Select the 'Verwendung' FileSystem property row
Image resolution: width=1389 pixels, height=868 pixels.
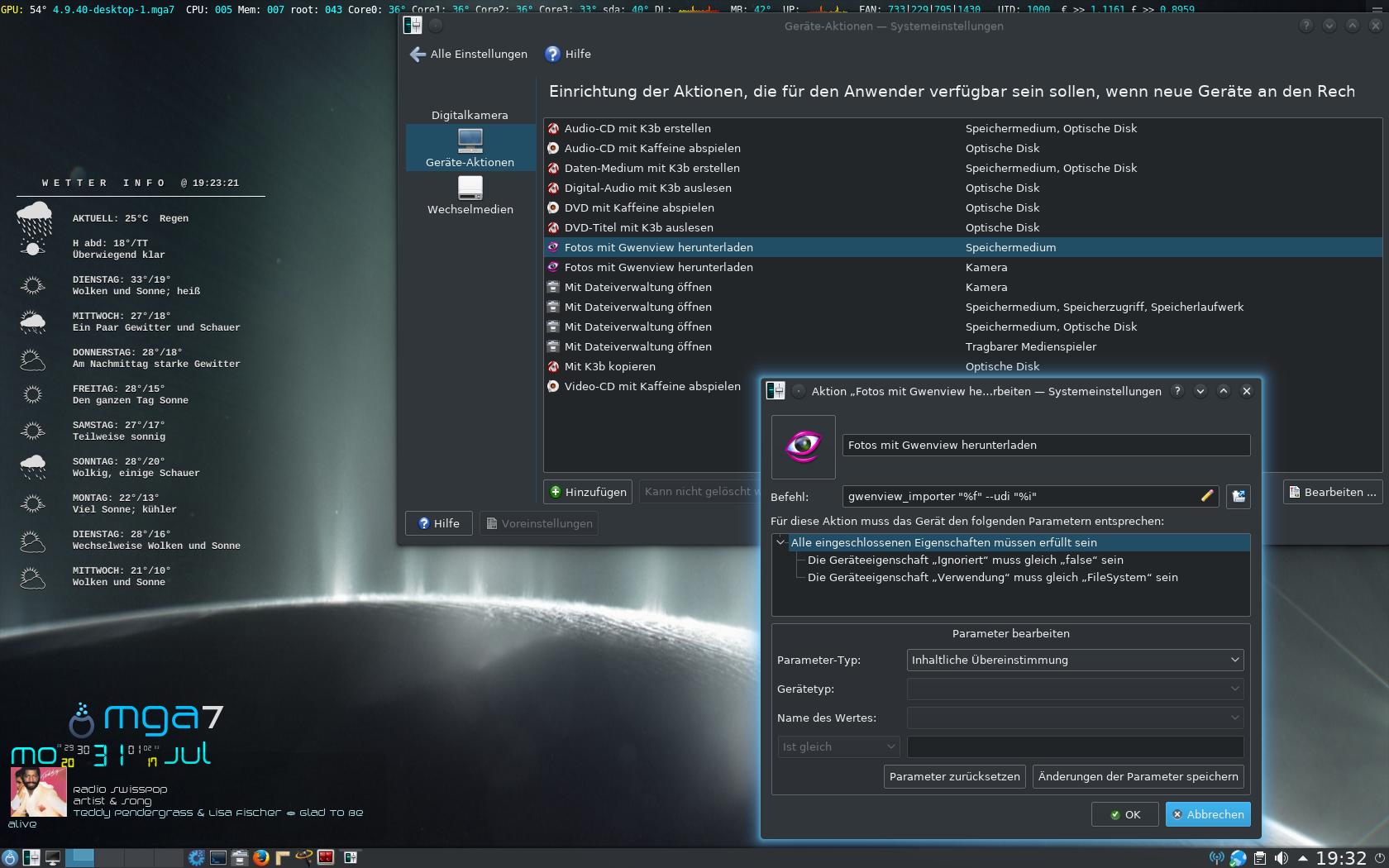pyautogui.click(x=992, y=577)
